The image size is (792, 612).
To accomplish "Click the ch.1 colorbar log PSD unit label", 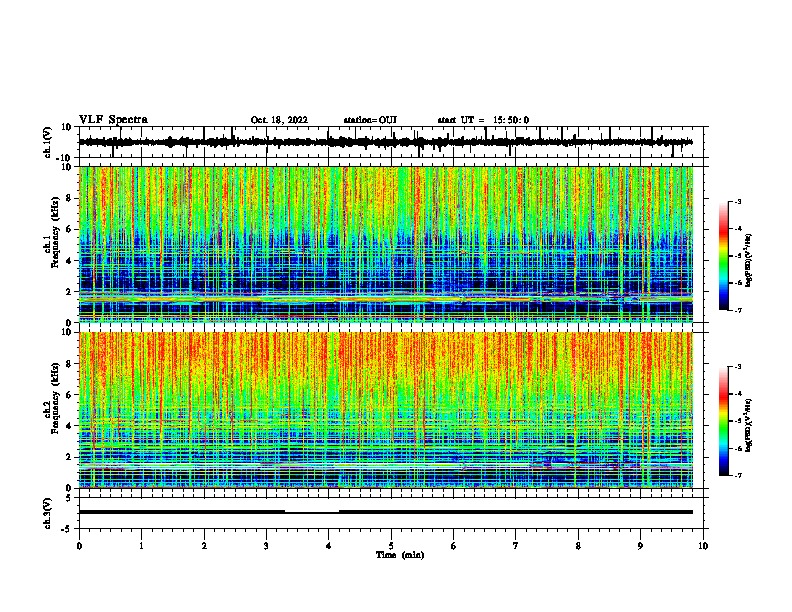I will (x=750, y=260).
